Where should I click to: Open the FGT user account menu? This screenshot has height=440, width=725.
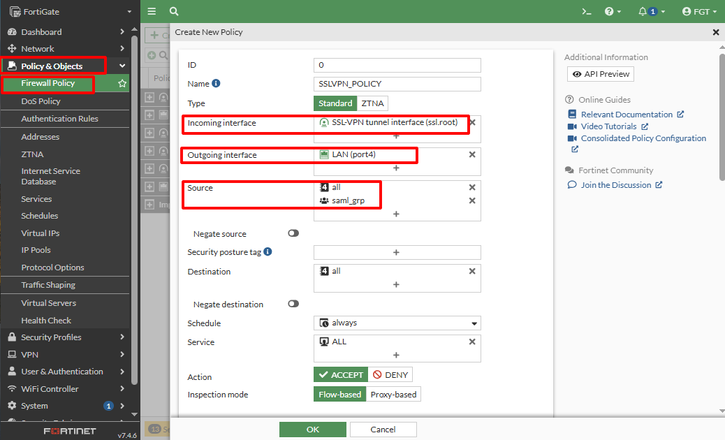click(699, 12)
